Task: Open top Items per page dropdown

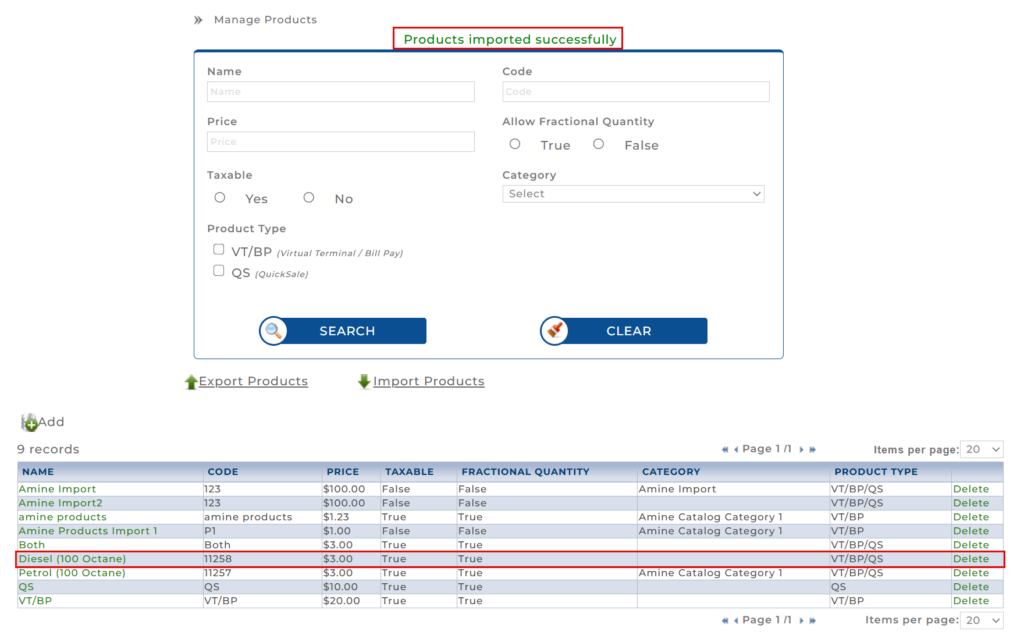Action: coord(981,450)
